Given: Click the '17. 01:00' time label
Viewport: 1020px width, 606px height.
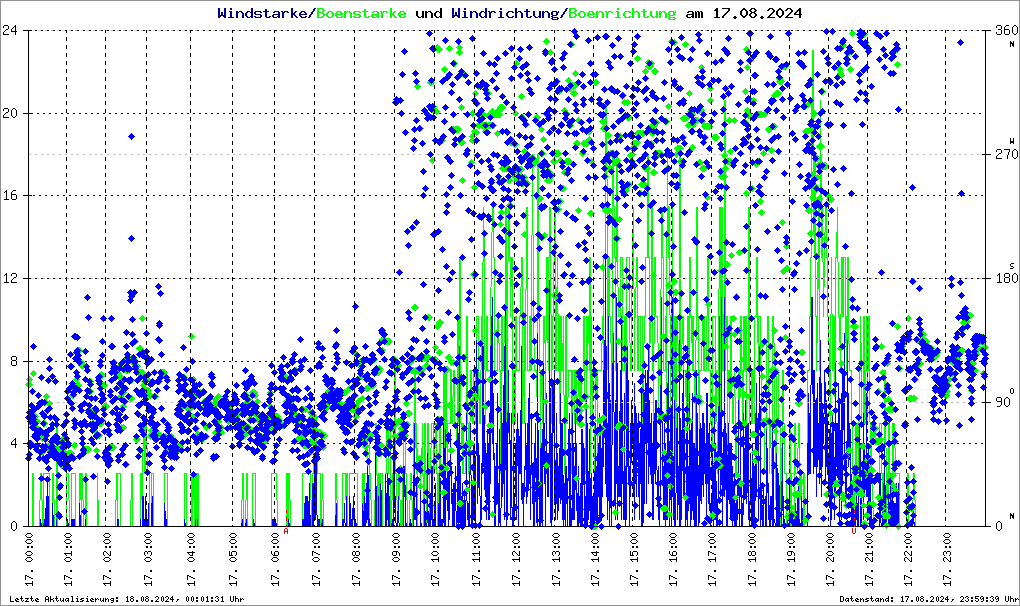Looking at the screenshot, I should [68, 559].
